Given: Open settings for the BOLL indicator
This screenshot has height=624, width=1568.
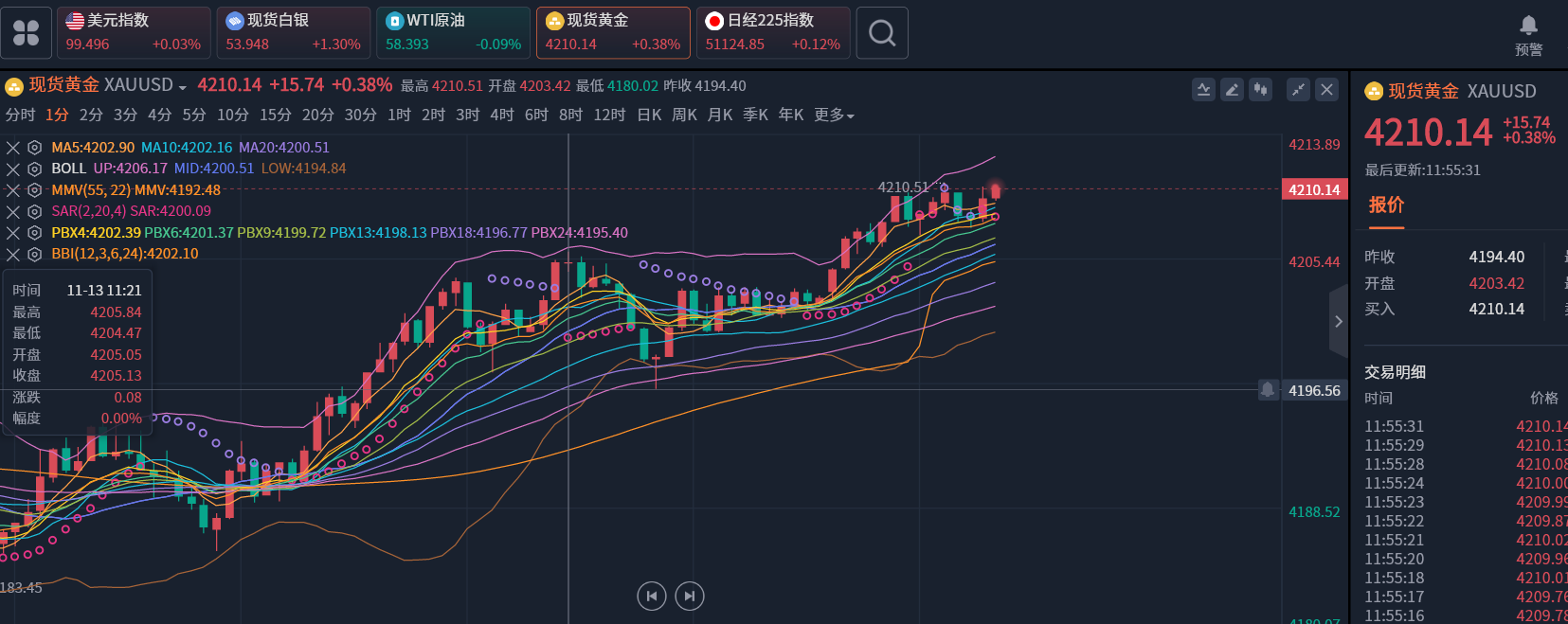Looking at the screenshot, I should [34, 169].
